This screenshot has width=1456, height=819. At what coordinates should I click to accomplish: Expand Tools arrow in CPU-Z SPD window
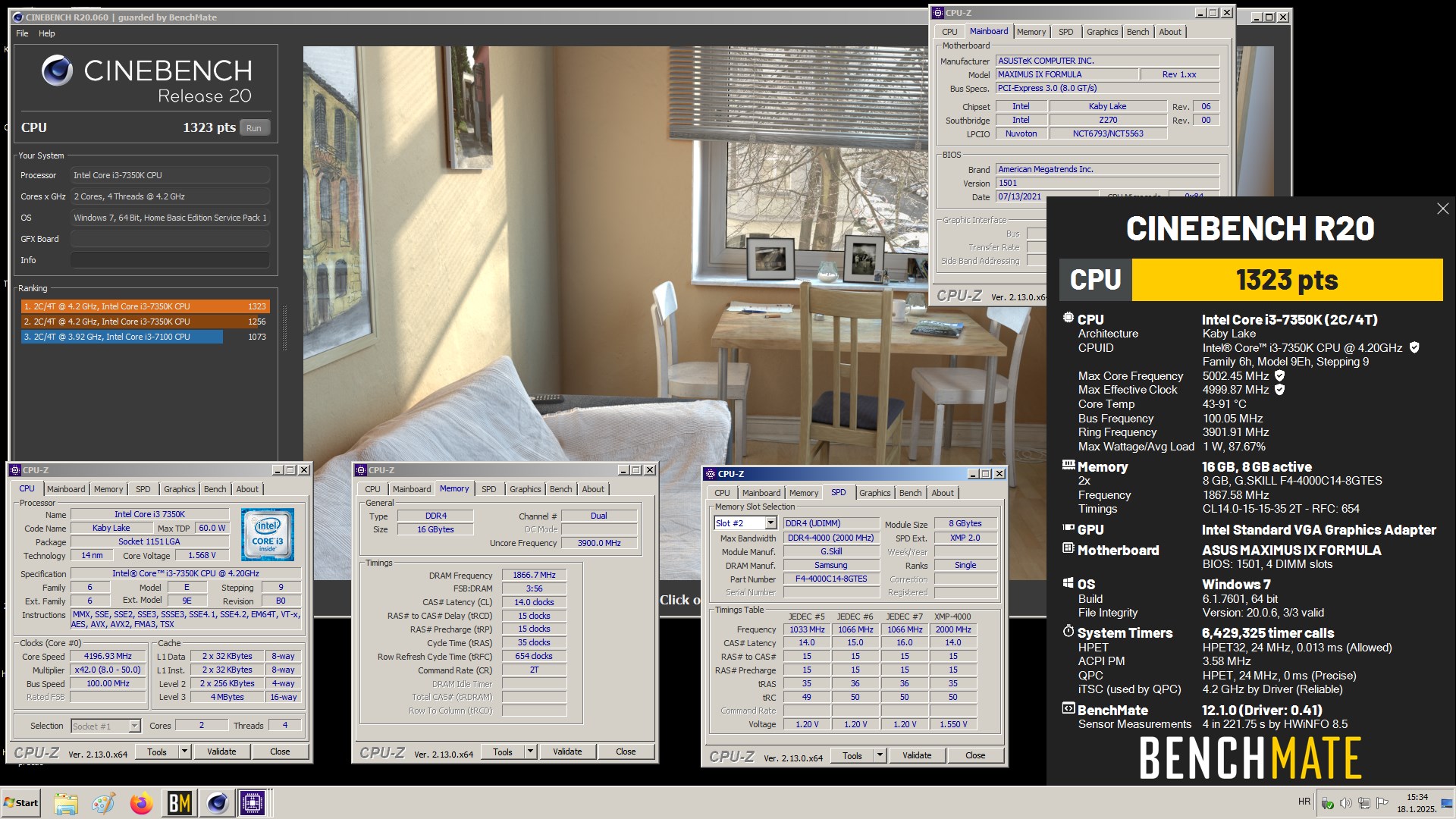880,755
